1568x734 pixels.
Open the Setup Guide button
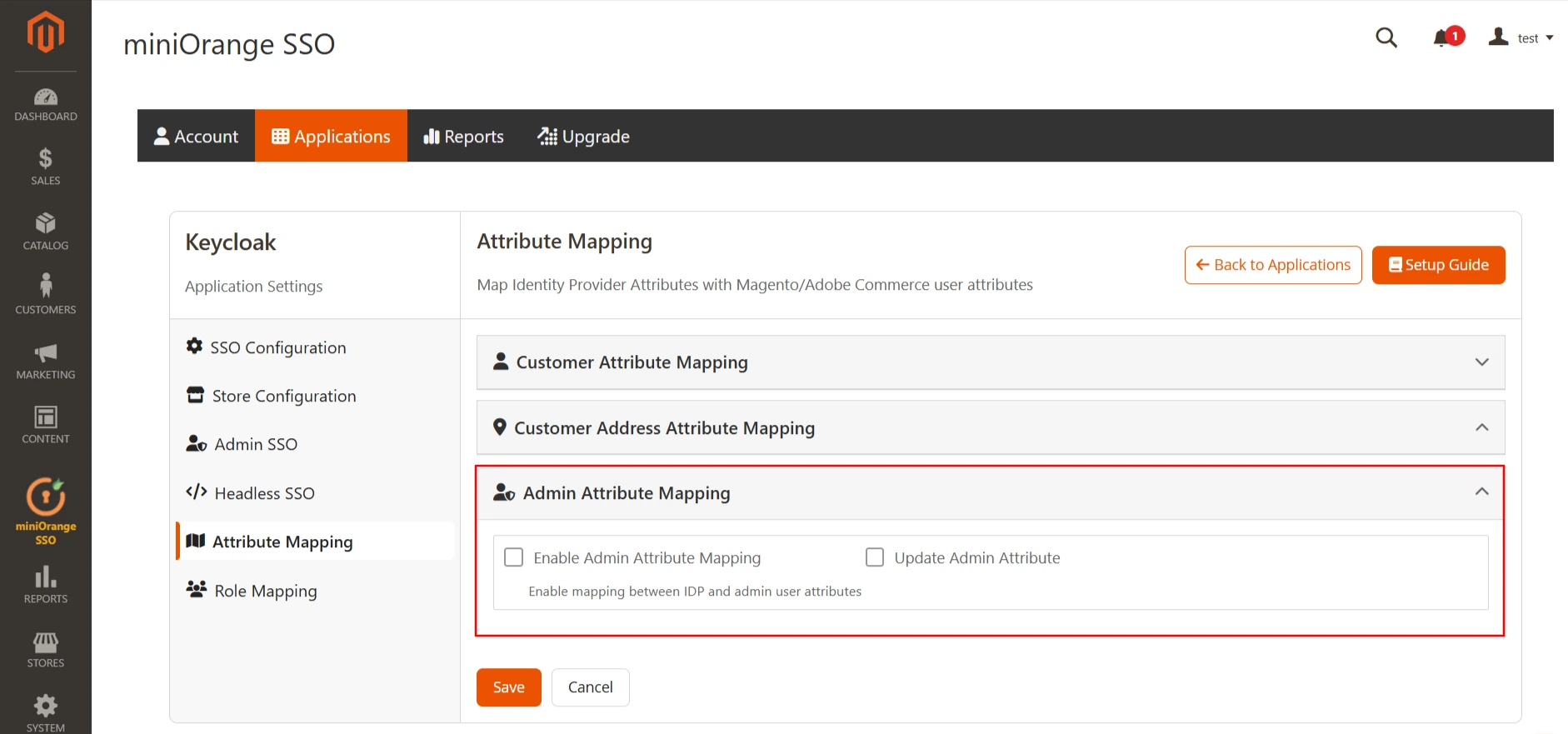1438,265
